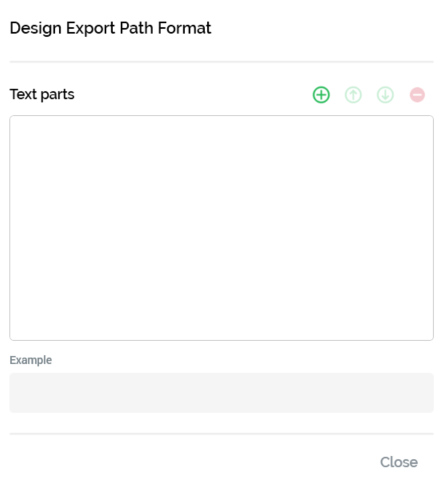Click inside the empty Text parts list
The height and width of the screenshot is (490, 443).
click(x=221, y=228)
